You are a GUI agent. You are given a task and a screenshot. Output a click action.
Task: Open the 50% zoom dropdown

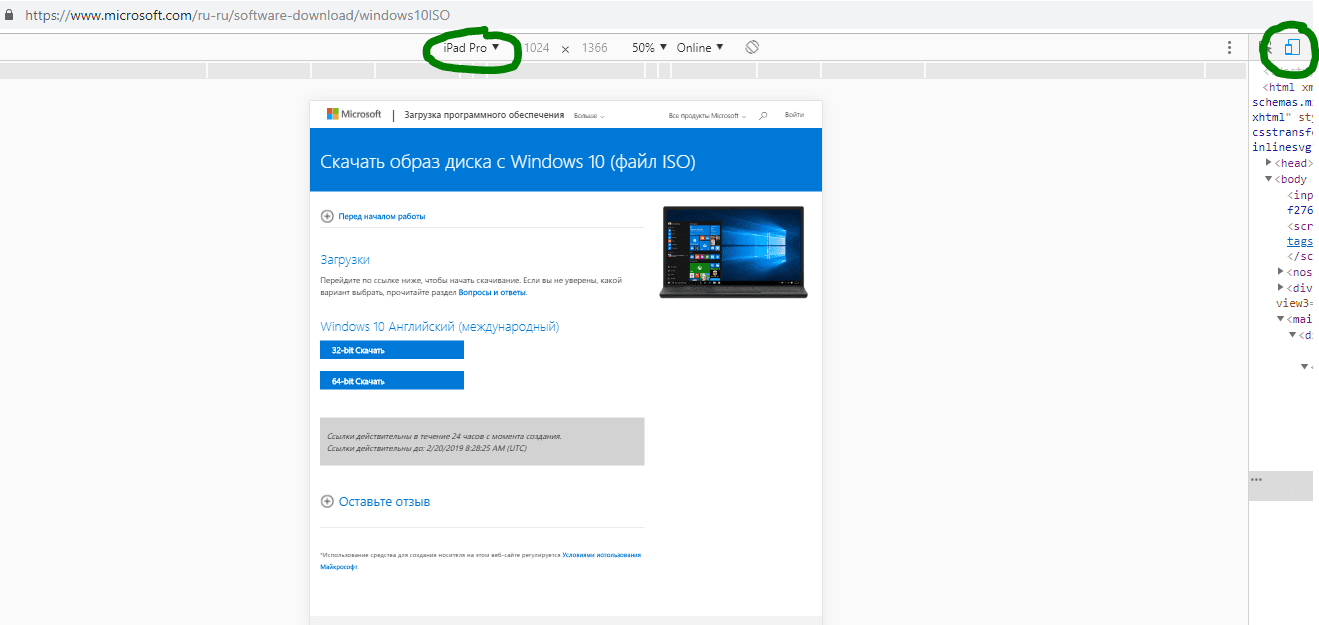coord(650,47)
